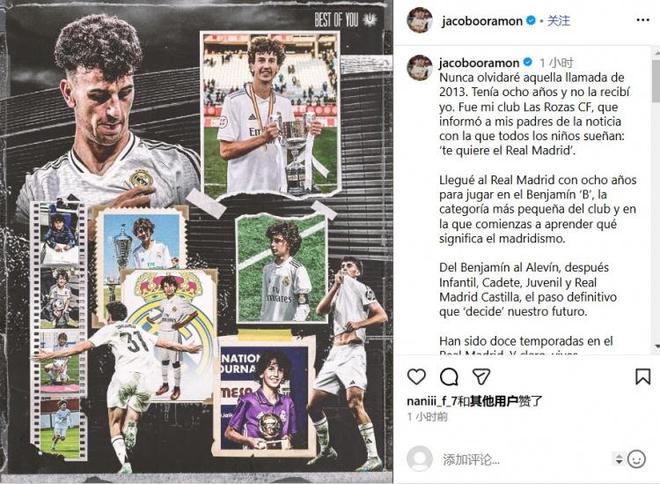The image size is (660, 484).
Task: Open comments with the speech bubble icon
Action: (x=449, y=377)
